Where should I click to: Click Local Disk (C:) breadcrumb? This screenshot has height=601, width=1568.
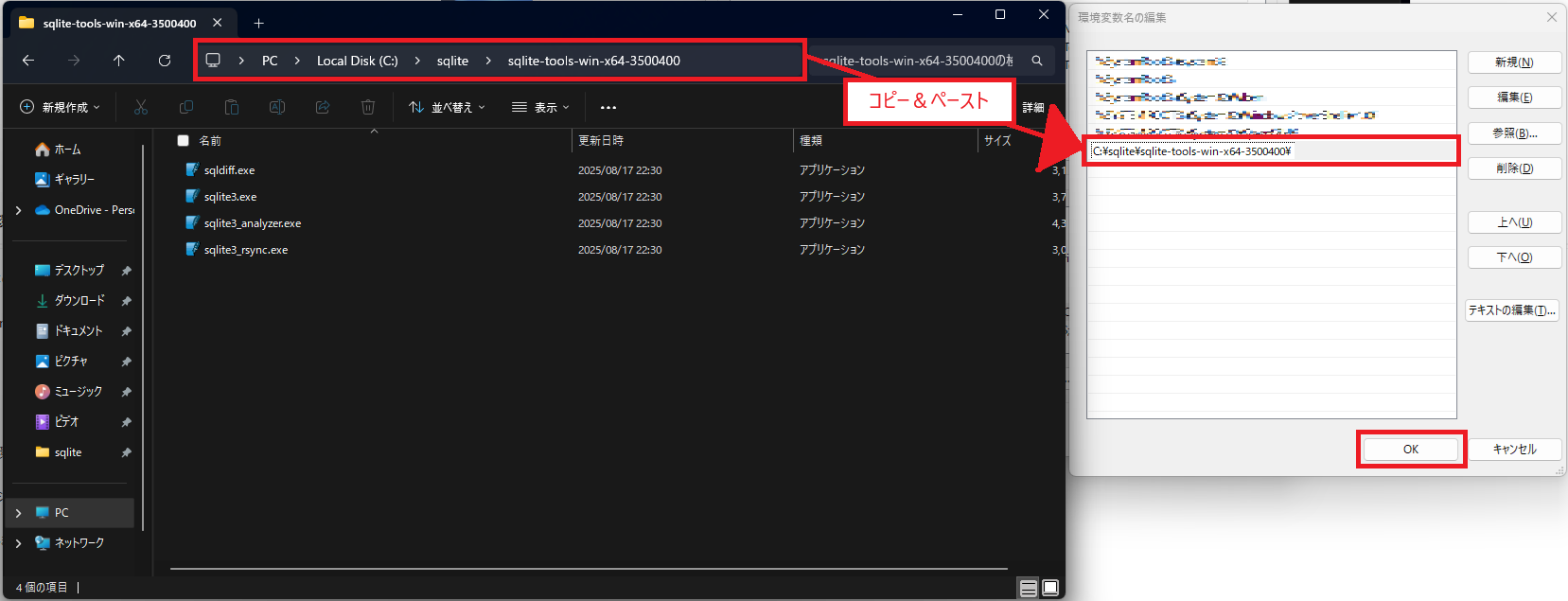click(x=357, y=61)
